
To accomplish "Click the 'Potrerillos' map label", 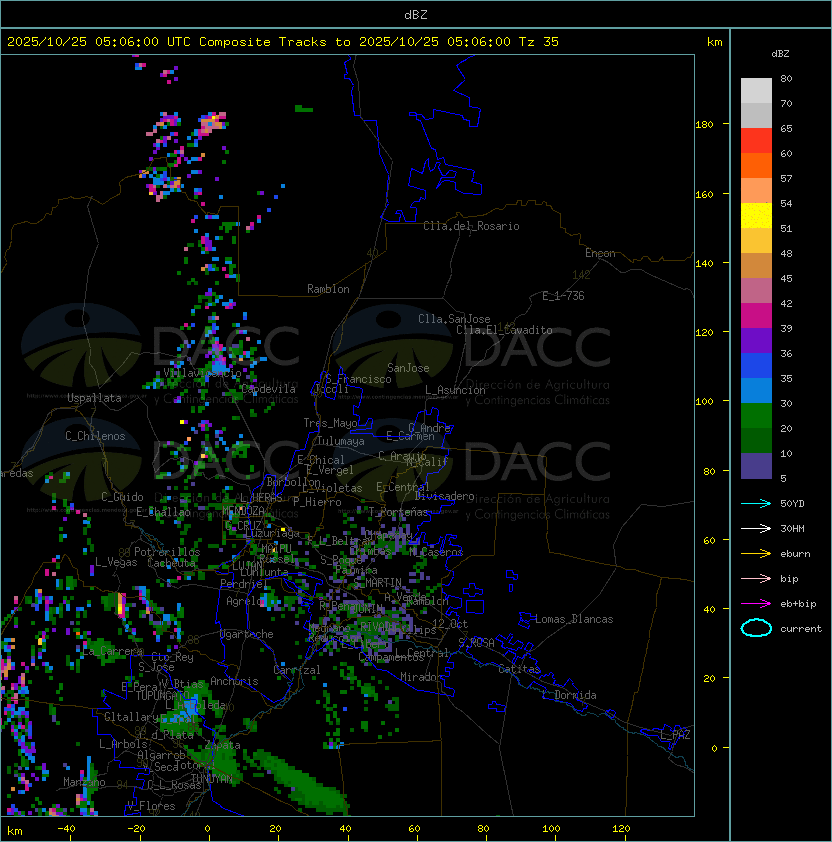I will coord(167,552).
